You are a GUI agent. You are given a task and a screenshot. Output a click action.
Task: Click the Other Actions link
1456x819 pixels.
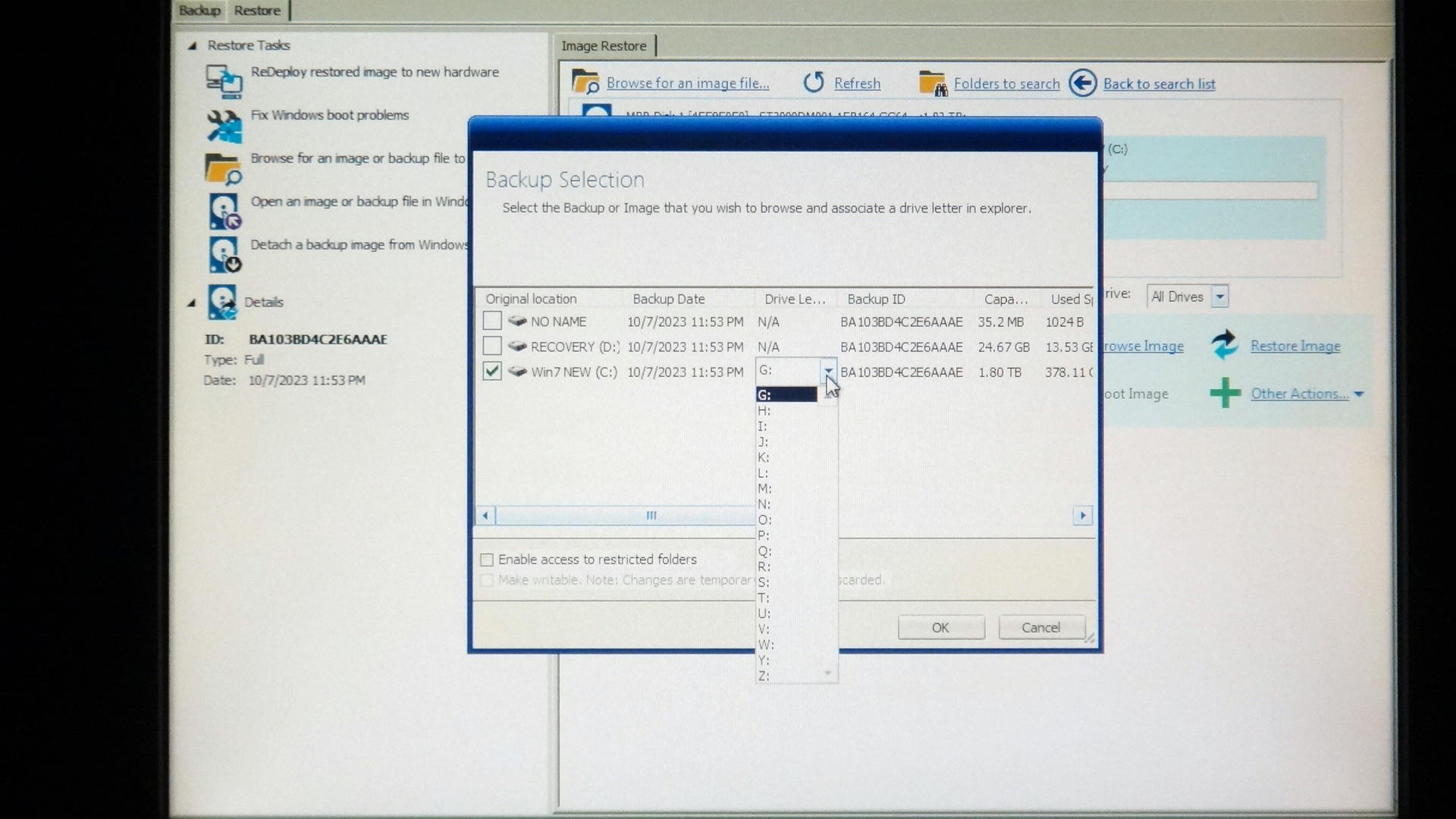pyautogui.click(x=1300, y=394)
